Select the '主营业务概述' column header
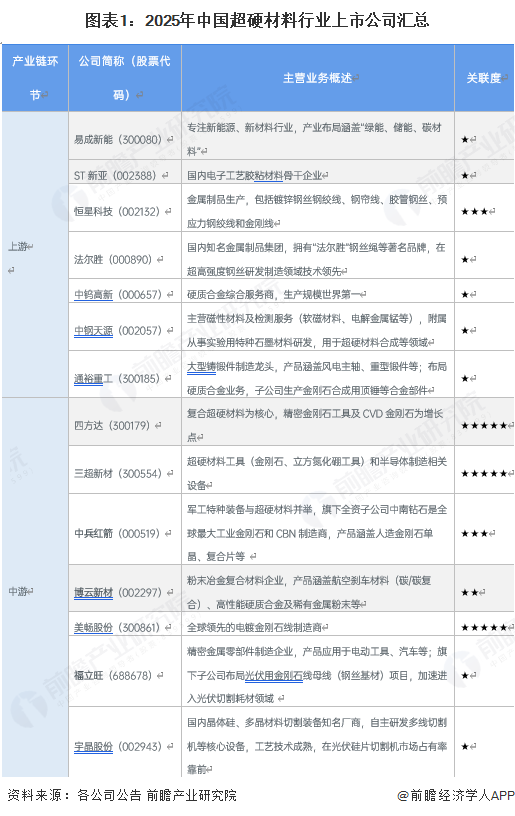 point(318,78)
